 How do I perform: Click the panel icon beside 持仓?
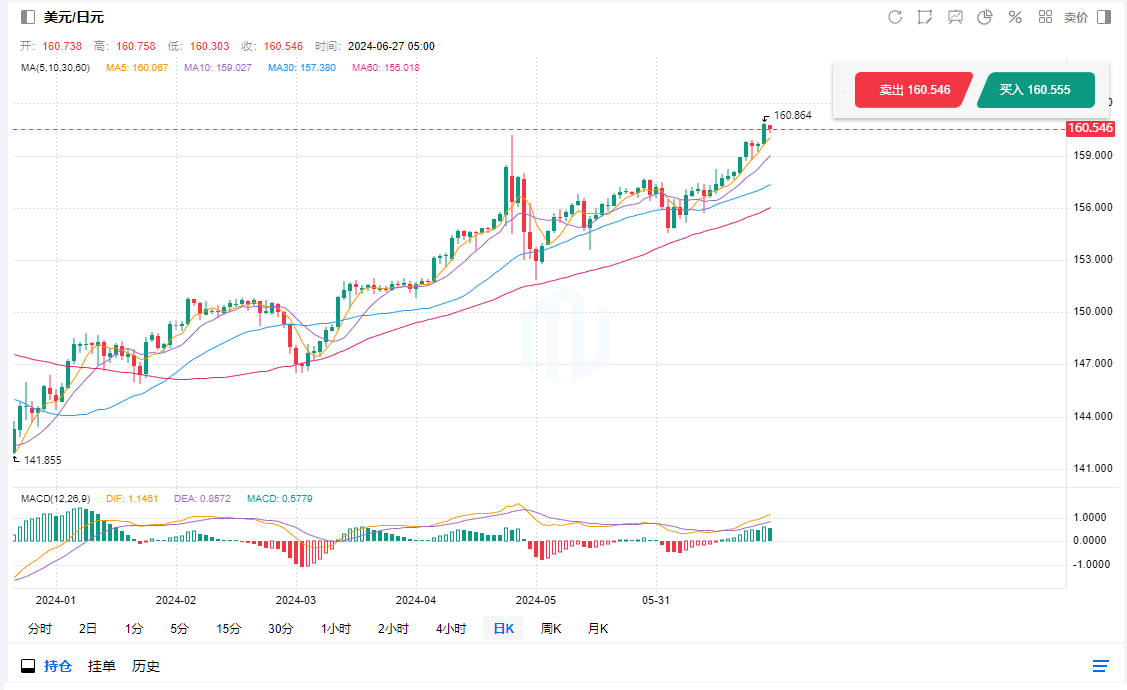(x=28, y=666)
